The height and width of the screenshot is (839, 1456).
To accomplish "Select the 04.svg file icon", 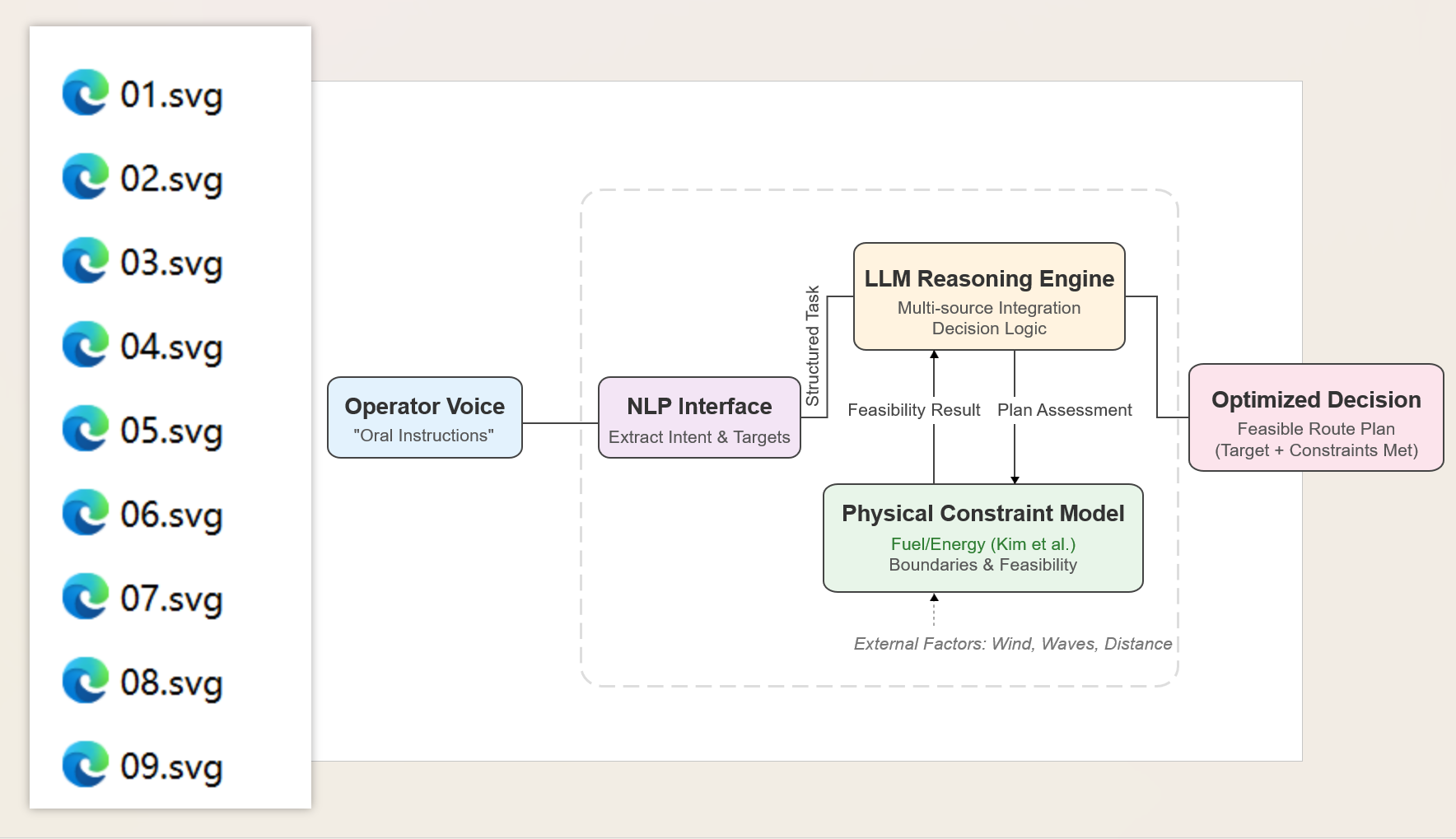I will click(86, 345).
